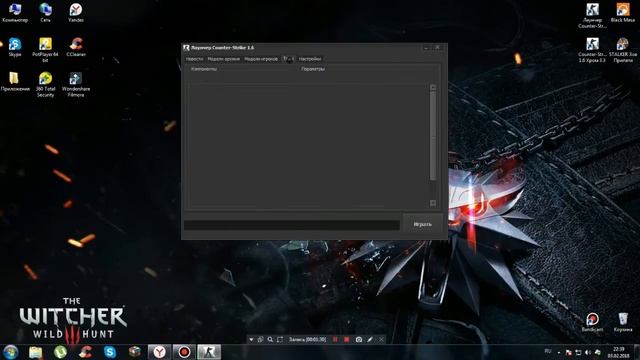640x360 pixels.
Task: Click the Компоненты column header
Action: pos(204,69)
